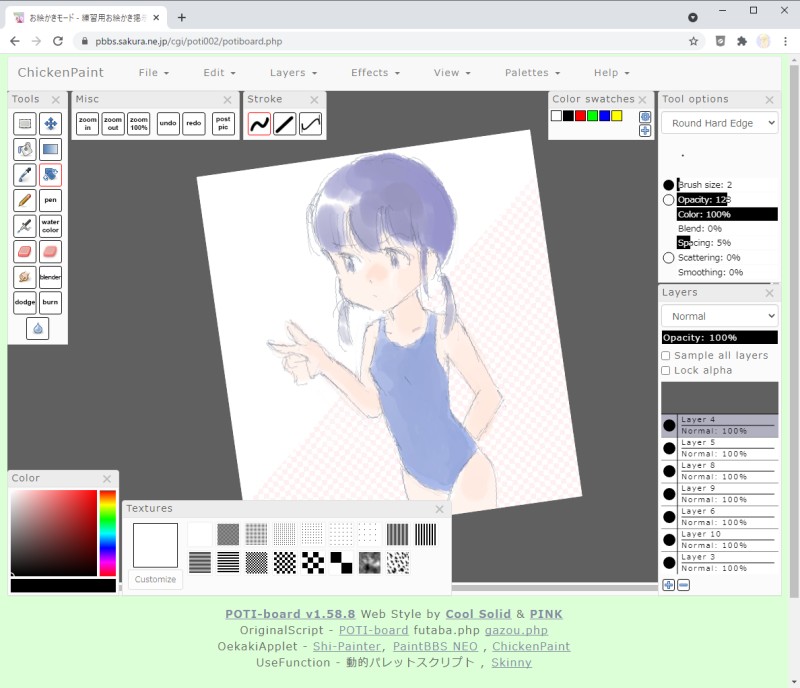The width and height of the screenshot is (800, 688).
Task: Select the Gradient fill tool
Action: (50, 149)
